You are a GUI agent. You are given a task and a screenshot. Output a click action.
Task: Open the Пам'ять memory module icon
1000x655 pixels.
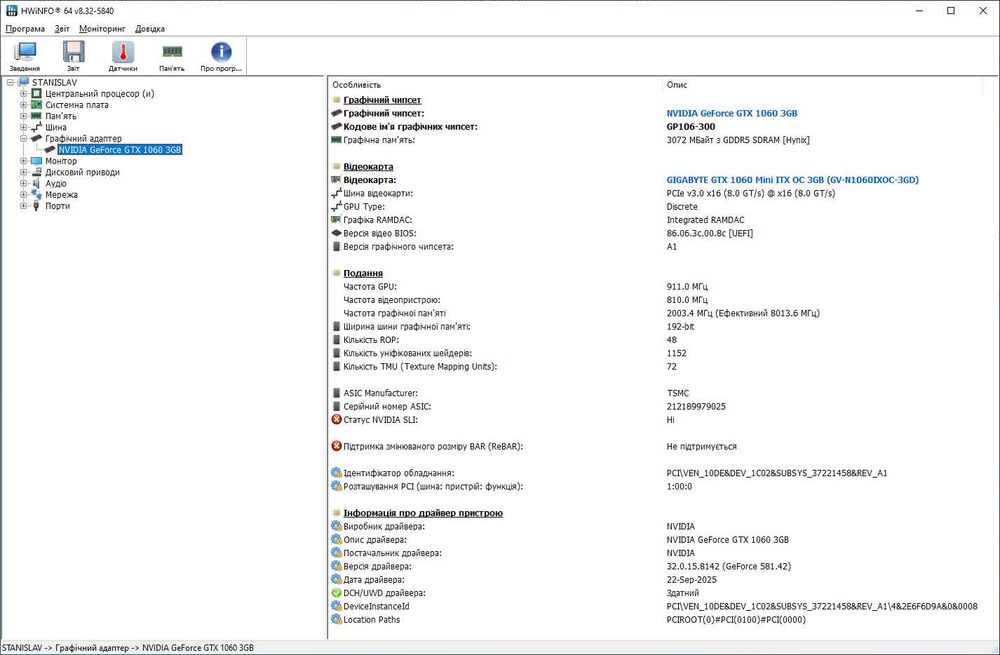point(172,52)
